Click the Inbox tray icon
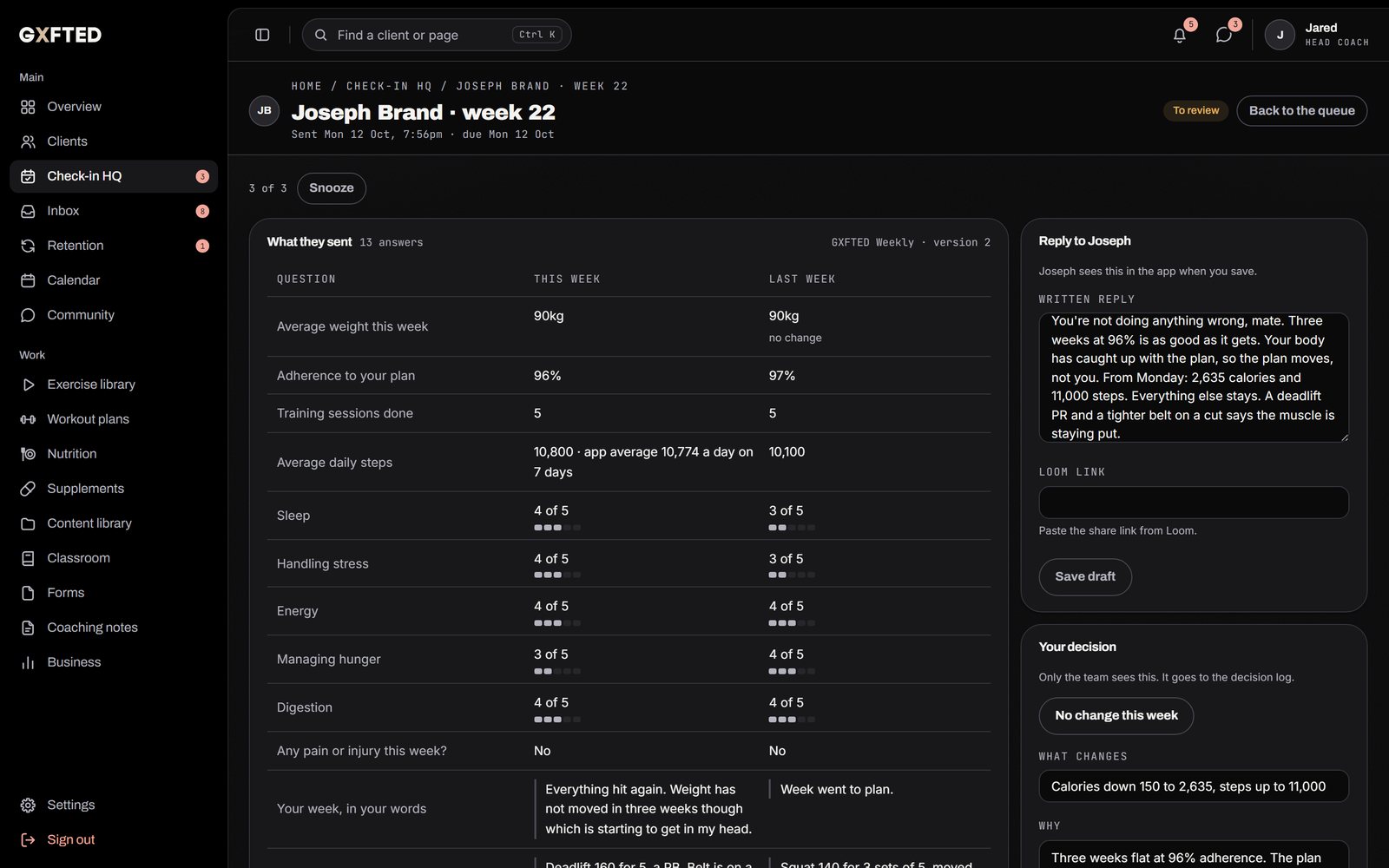Screen dimensions: 1389x868 coord(28,211)
